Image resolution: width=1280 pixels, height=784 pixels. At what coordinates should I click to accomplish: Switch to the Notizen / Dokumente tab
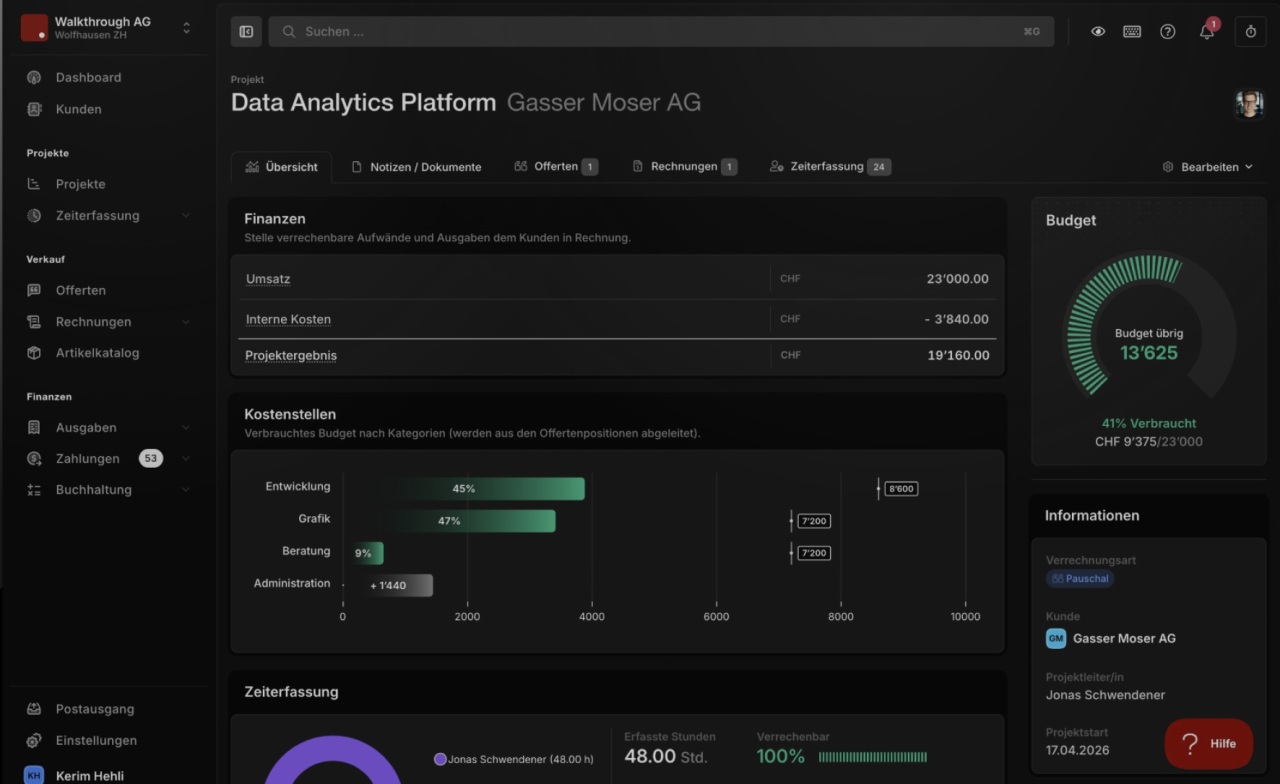pos(416,167)
